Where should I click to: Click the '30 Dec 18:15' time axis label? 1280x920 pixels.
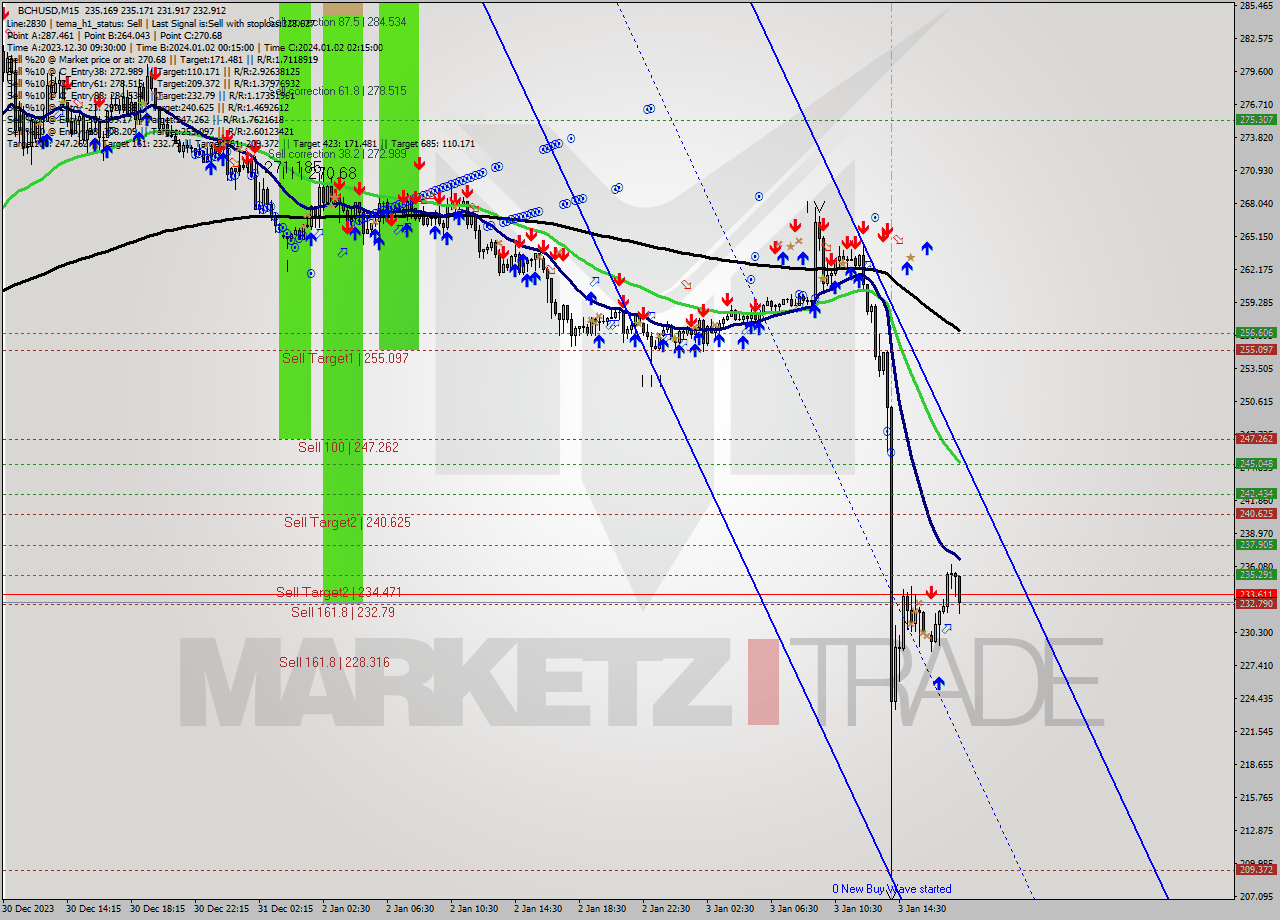(x=158, y=910)
